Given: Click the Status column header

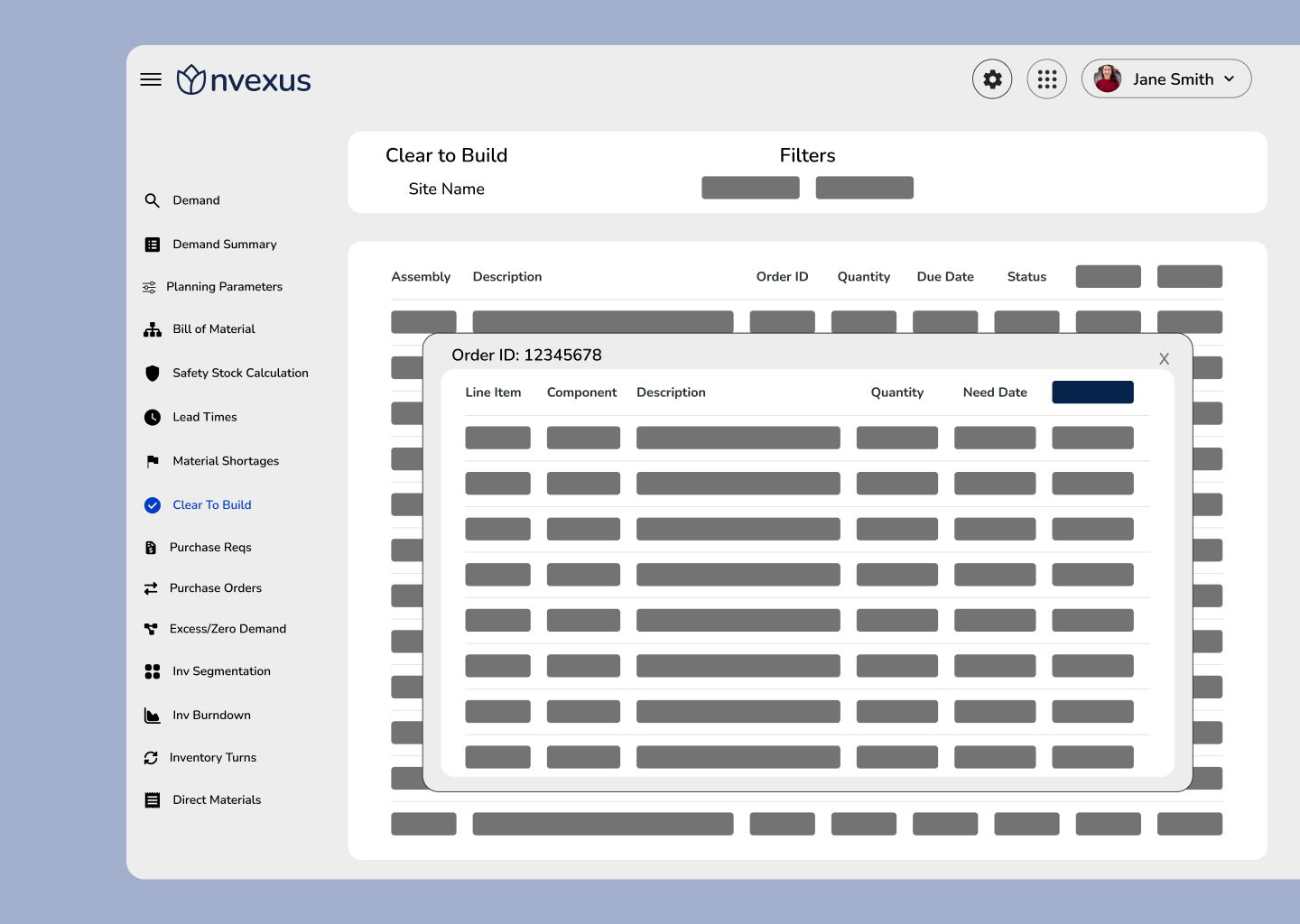Looking at the screenshot, I should pyautogui.click(x=1026, y=277).
